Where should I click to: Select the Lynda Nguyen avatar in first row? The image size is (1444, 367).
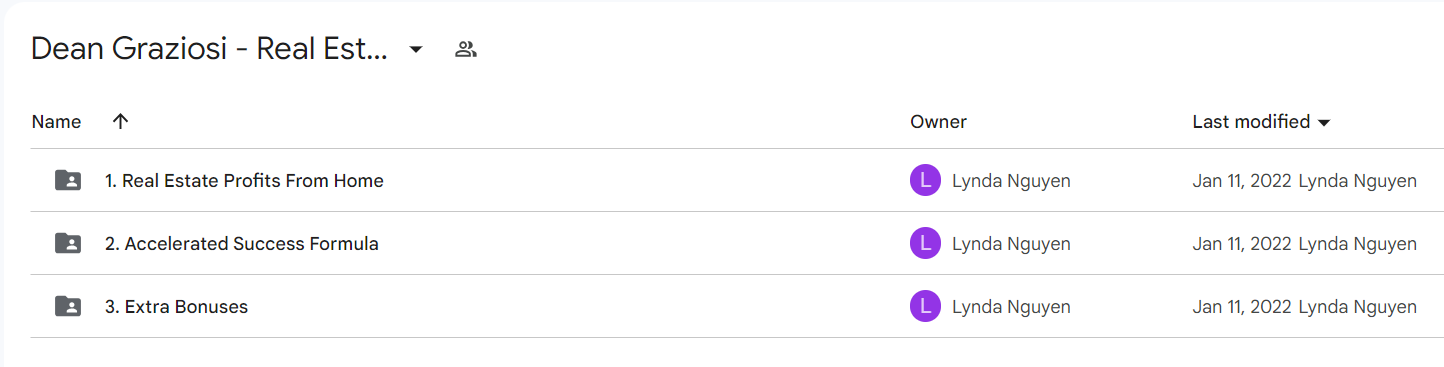[x=925, y=181]
